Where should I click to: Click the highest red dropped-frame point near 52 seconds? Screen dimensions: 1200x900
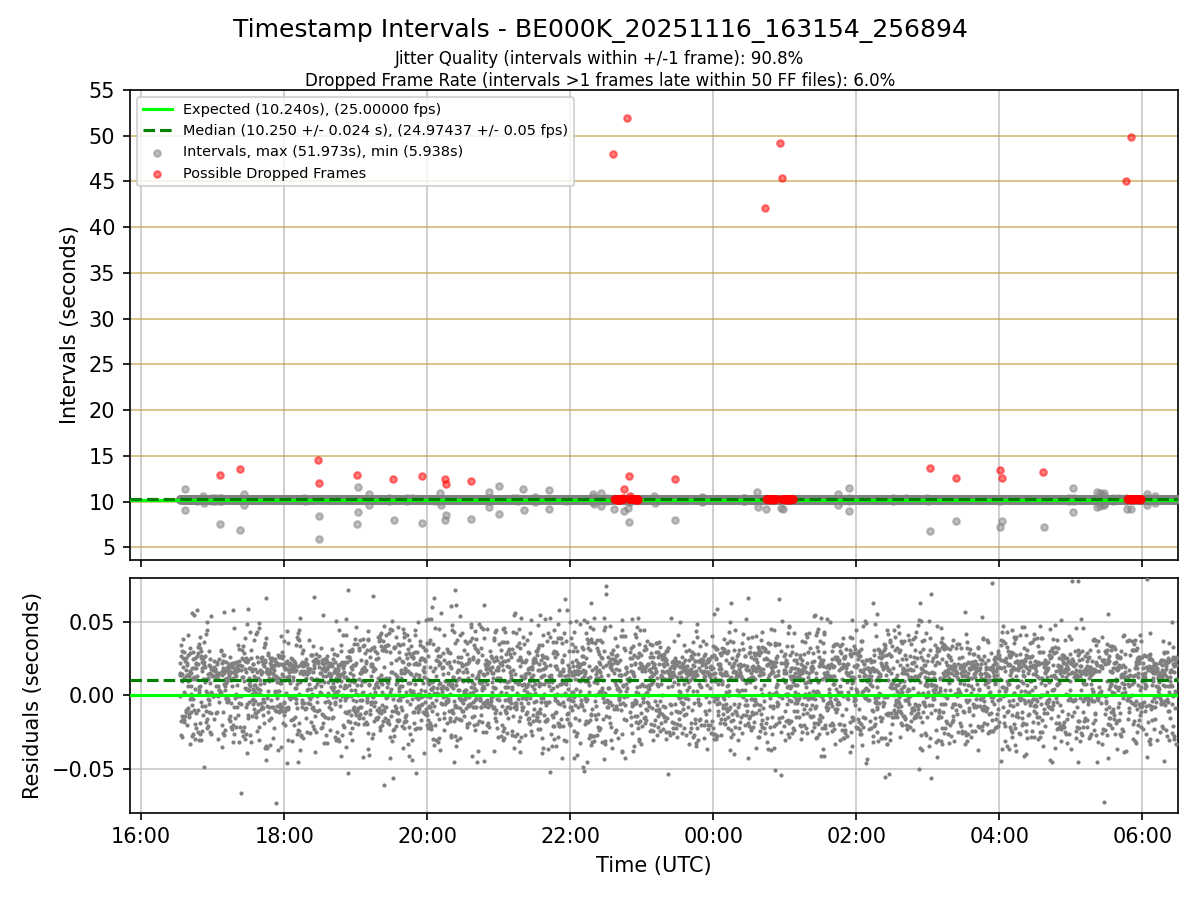coord(627,118)
